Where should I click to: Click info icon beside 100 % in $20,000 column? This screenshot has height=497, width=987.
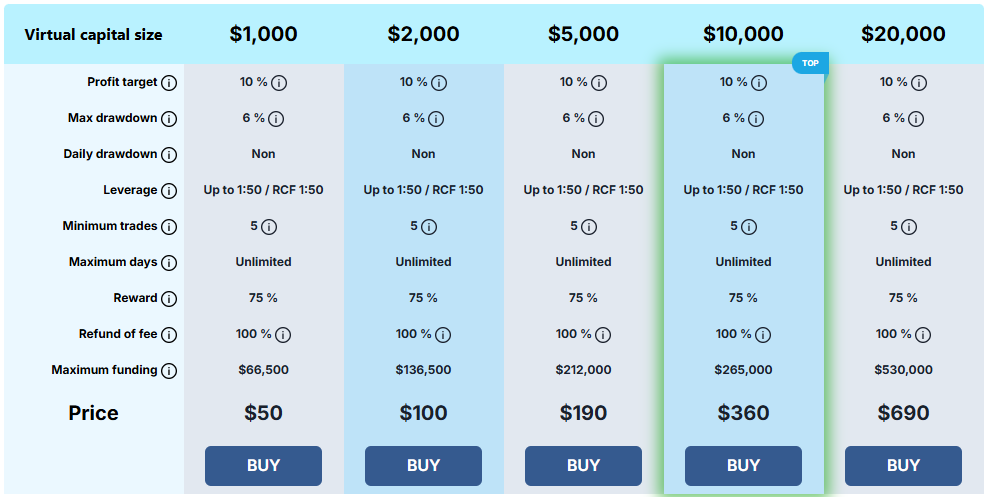point(923,335)
